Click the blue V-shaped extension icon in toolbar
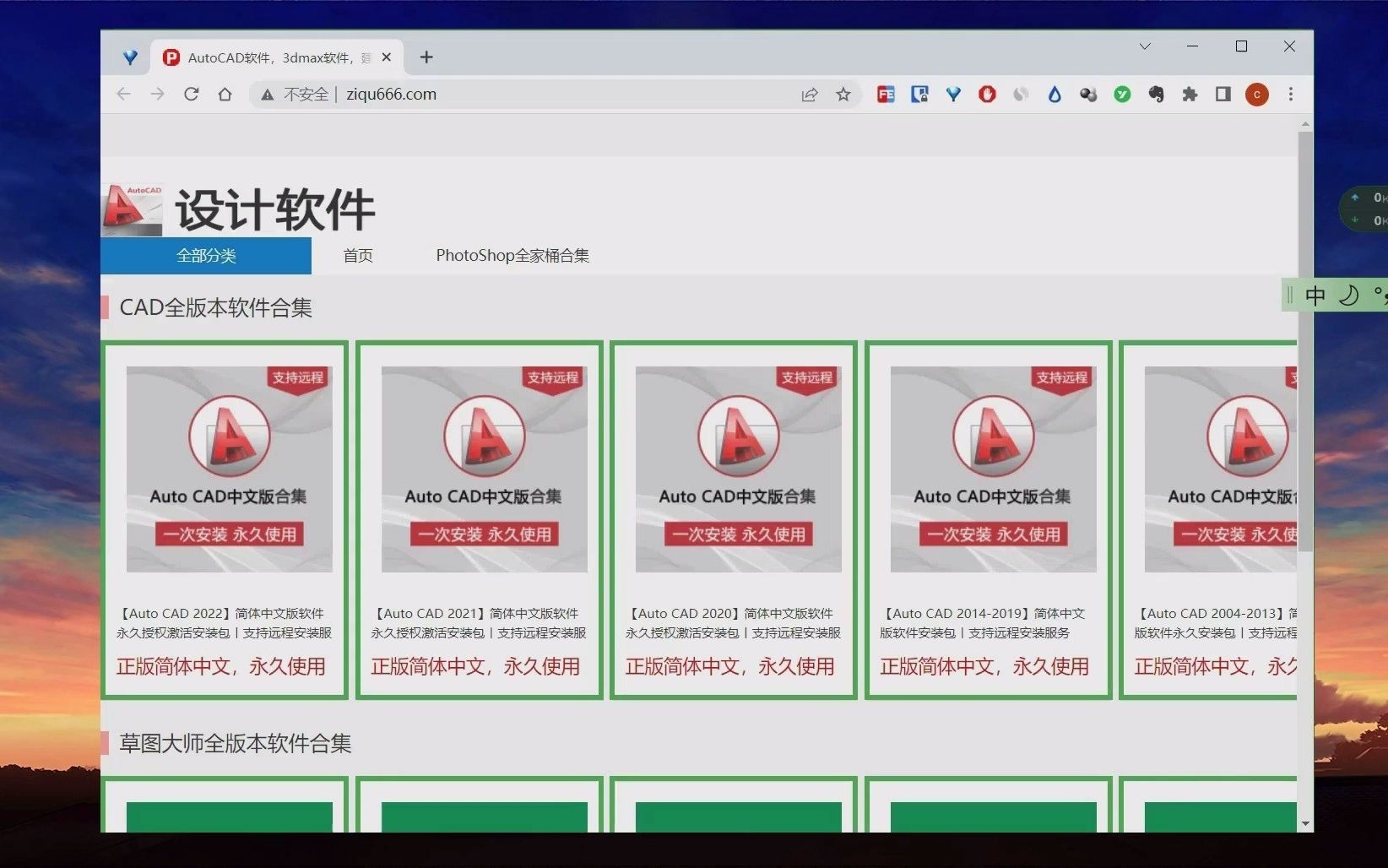 click(953, 95)
